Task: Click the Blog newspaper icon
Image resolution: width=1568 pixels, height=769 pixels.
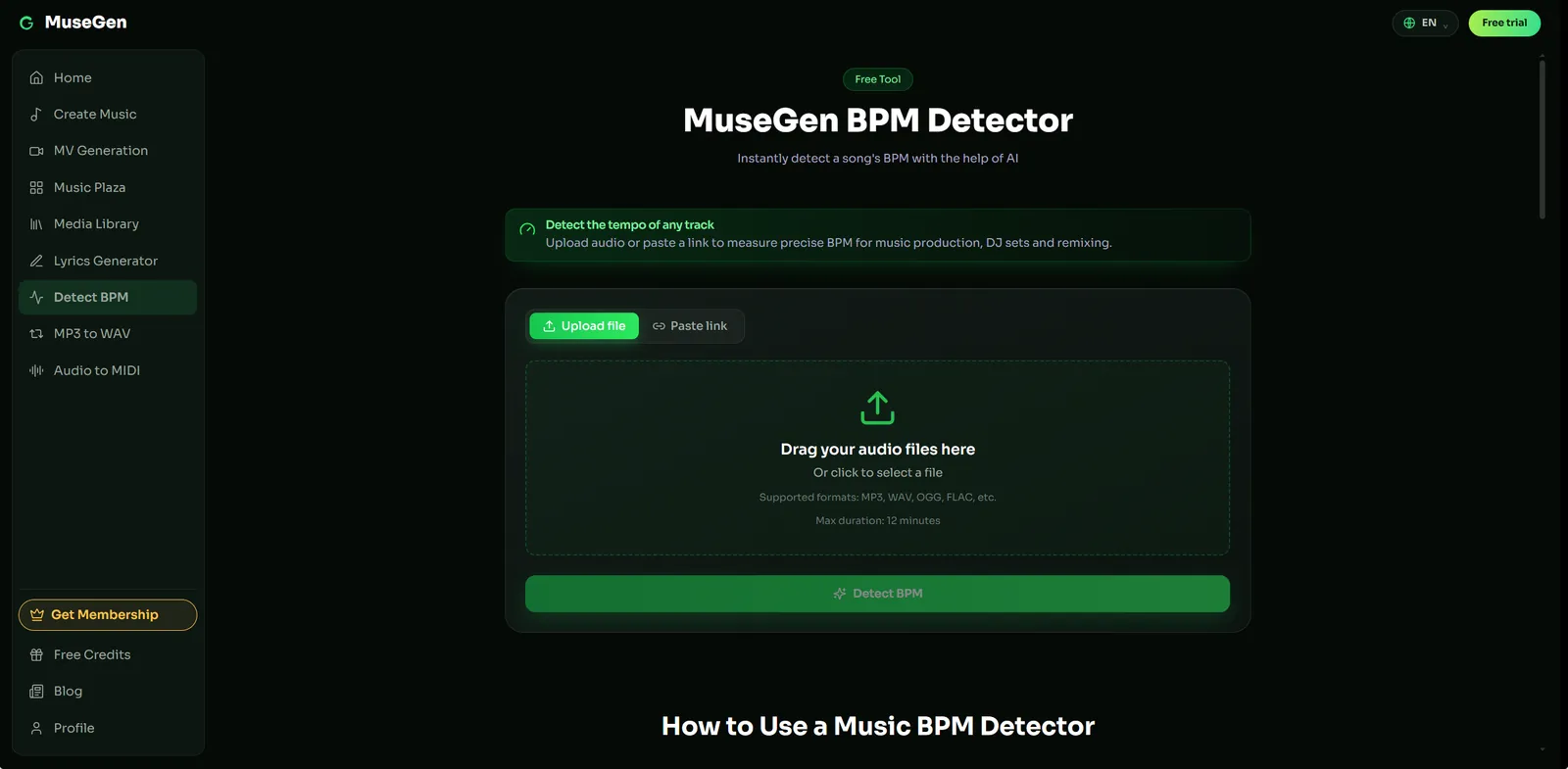Action: (x=36, y=692)
